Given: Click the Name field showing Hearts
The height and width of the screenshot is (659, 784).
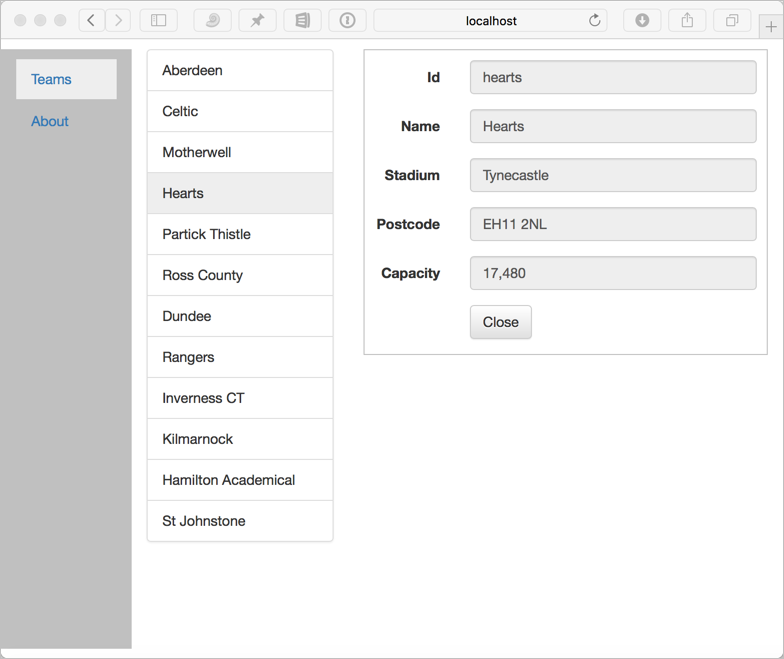Looking at the screenshot, I should point(613,126).
